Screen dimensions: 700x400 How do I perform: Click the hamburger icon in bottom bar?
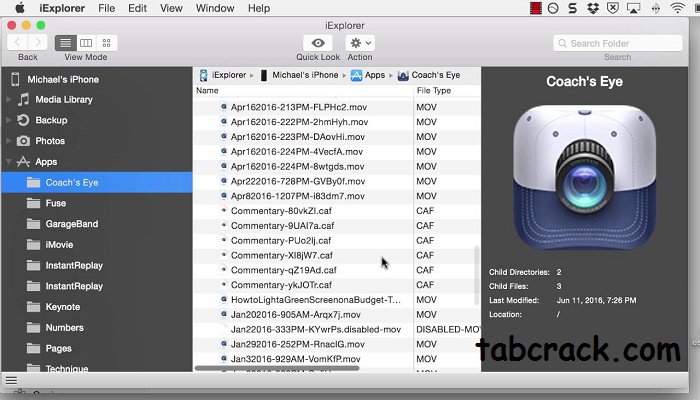click(11, 380)
